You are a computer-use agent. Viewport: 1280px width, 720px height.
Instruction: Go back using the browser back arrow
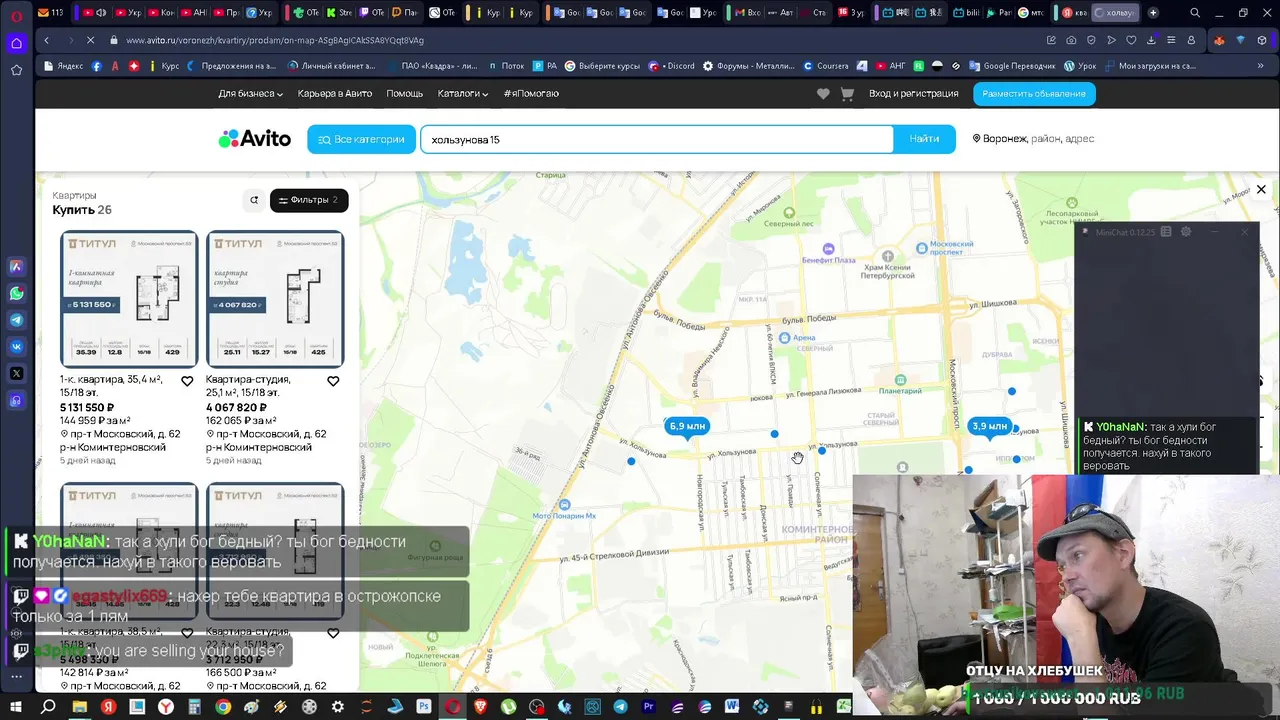46,40
